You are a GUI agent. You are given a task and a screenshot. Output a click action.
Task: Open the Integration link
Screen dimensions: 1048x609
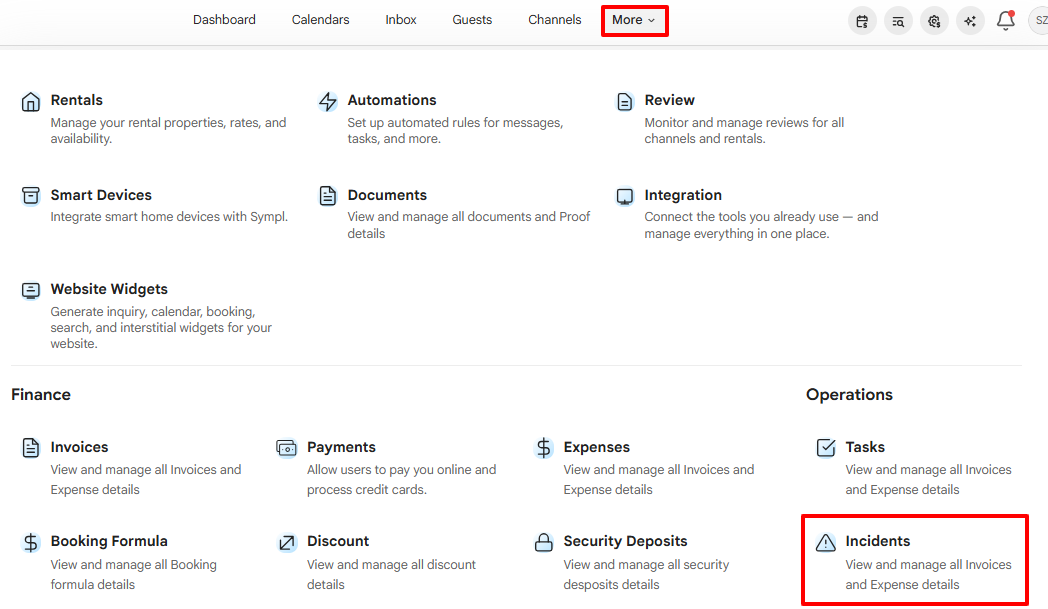683,195
